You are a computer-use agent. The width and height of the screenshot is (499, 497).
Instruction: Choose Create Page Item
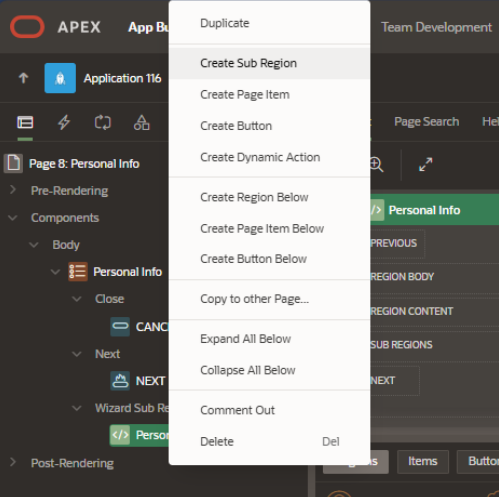coord(269,95)
